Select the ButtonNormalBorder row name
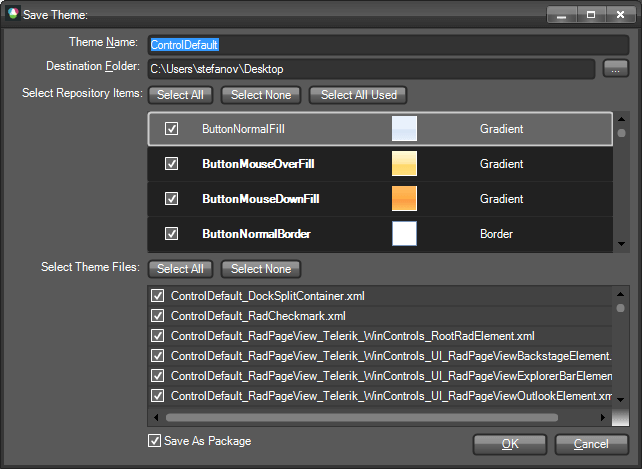Screen dimensions: 642x469 click(x=256, y=234)
